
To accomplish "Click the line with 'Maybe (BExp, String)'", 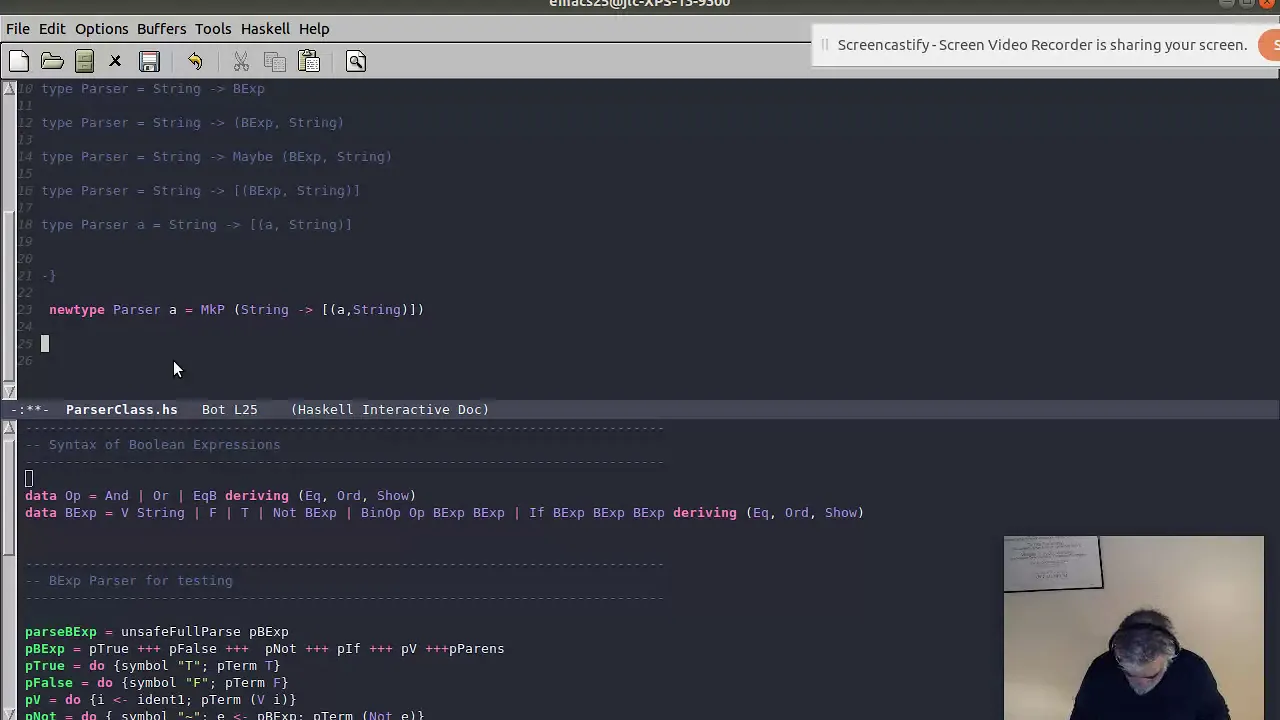I will (217, 157).
